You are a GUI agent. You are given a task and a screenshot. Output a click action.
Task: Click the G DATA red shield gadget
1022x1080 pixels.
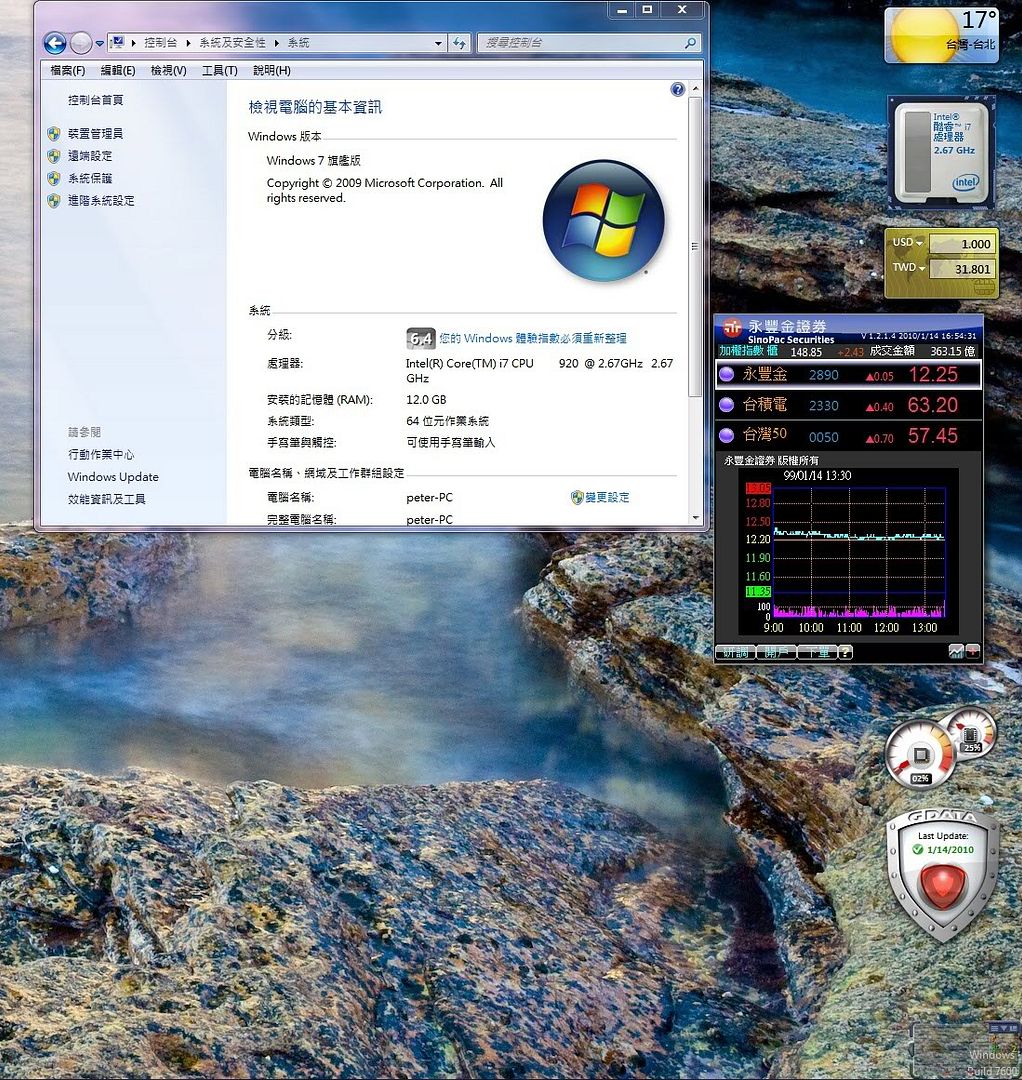pyautogui.click(x=943, y=875)
